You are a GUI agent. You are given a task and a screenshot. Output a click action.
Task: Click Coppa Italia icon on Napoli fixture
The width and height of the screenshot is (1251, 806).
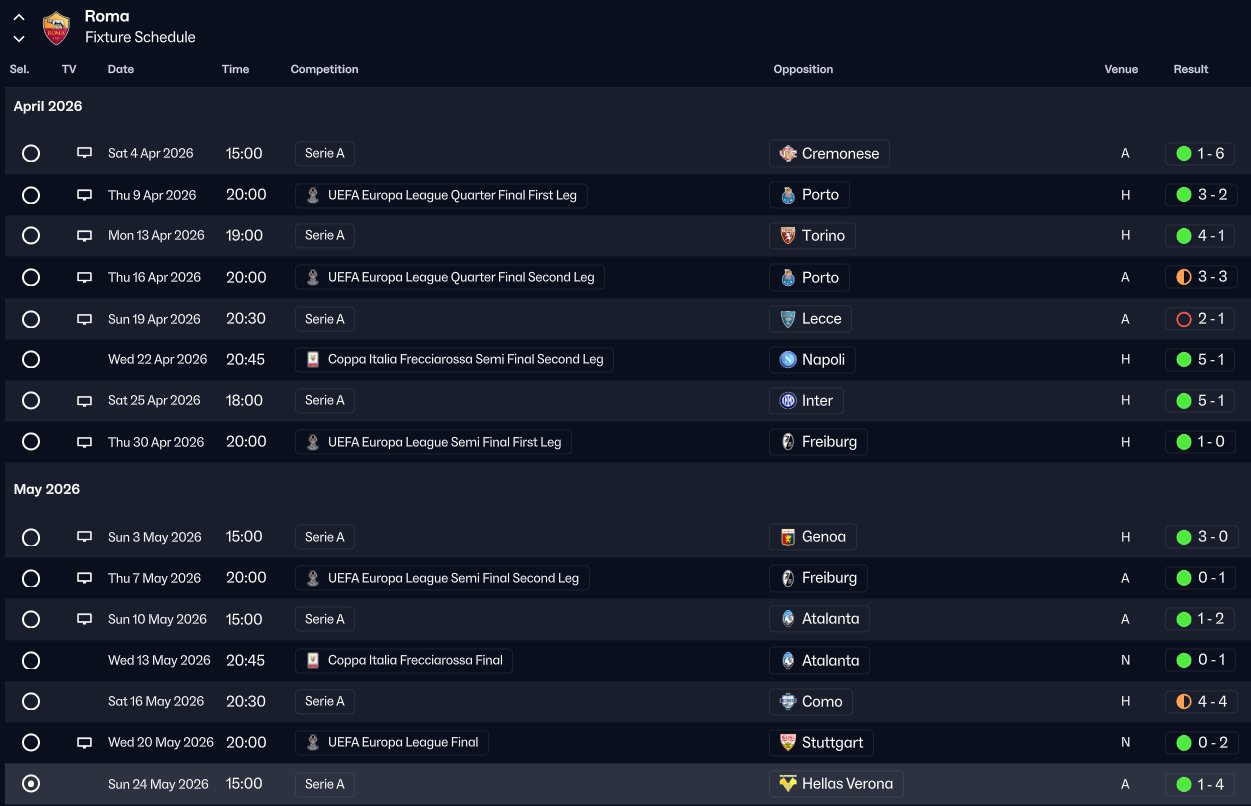[x=313, y=360]
